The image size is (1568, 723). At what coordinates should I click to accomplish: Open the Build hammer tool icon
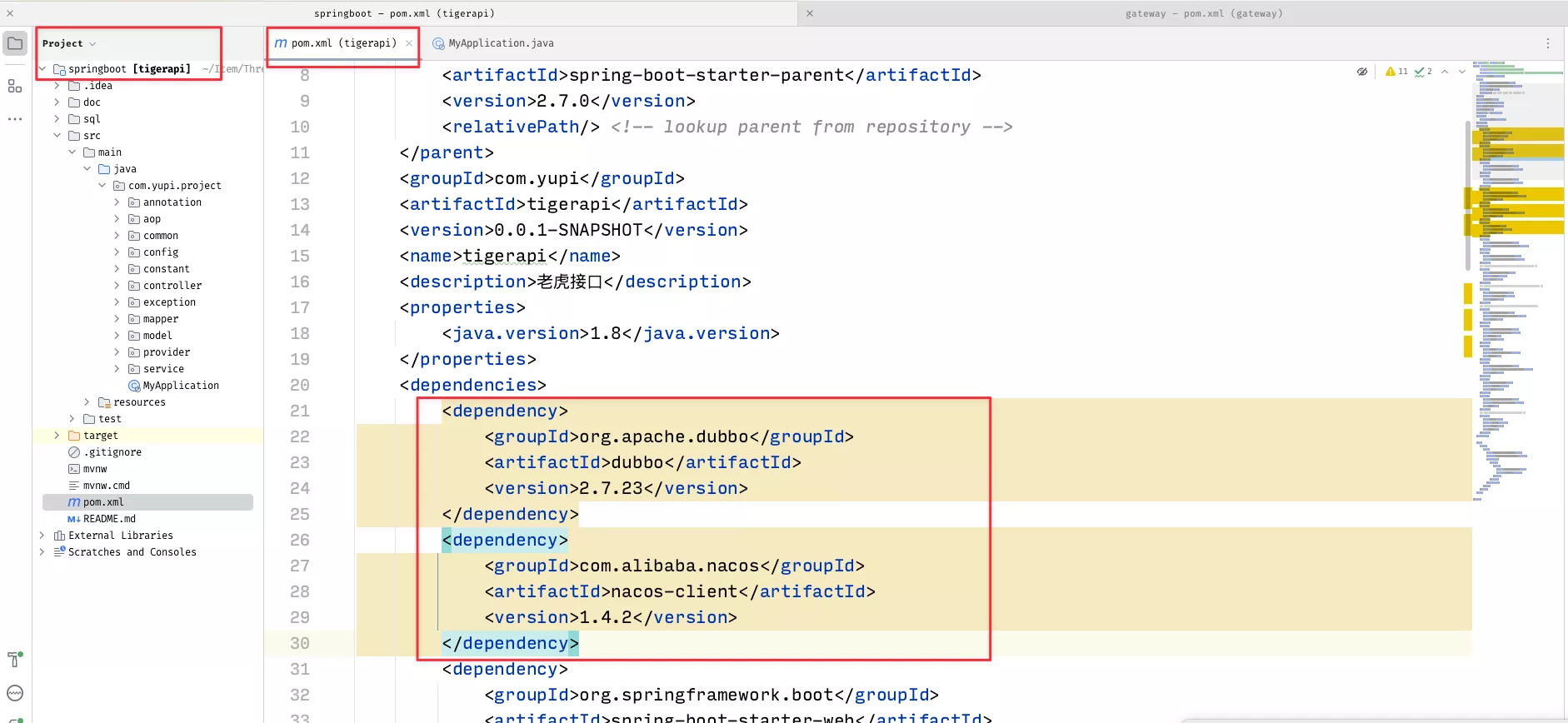pyautogui.click(x=15, y=660)
